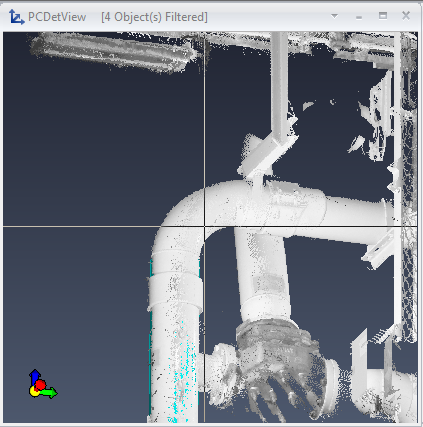
Task: Select the diagonal pipe above the valve
Action: tap(262, 273)
